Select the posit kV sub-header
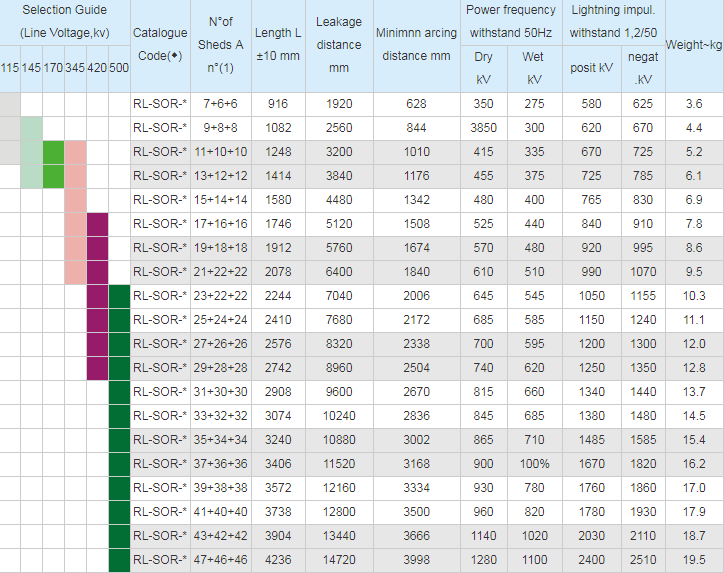 pyautogui.click(x=591, y=68)
